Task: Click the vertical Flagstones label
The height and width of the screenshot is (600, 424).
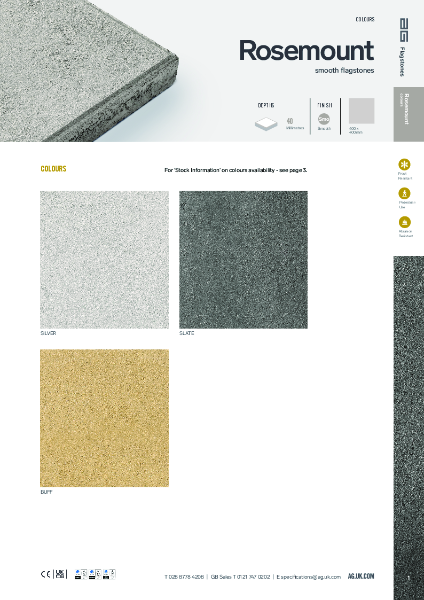Action: tap(402, 61)
